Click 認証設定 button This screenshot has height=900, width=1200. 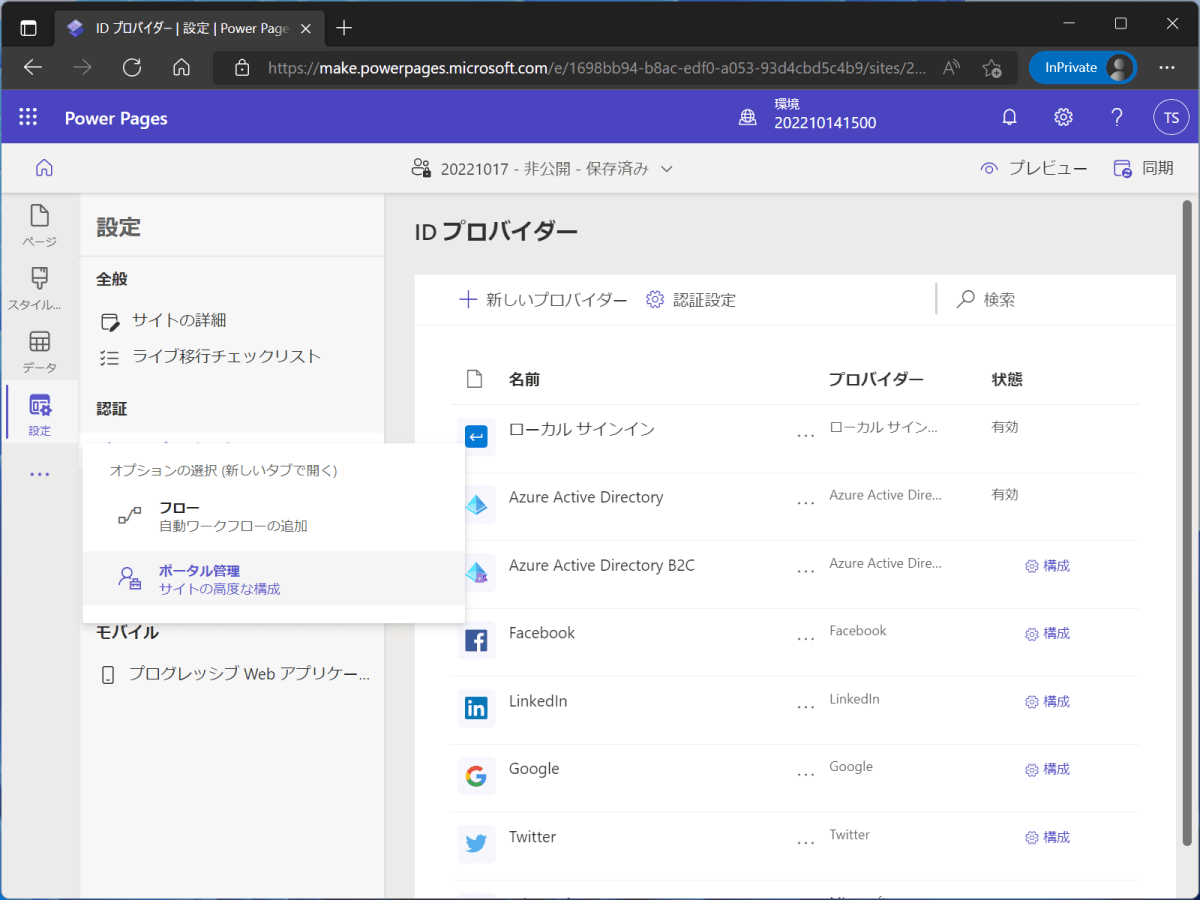pos(691,299)
